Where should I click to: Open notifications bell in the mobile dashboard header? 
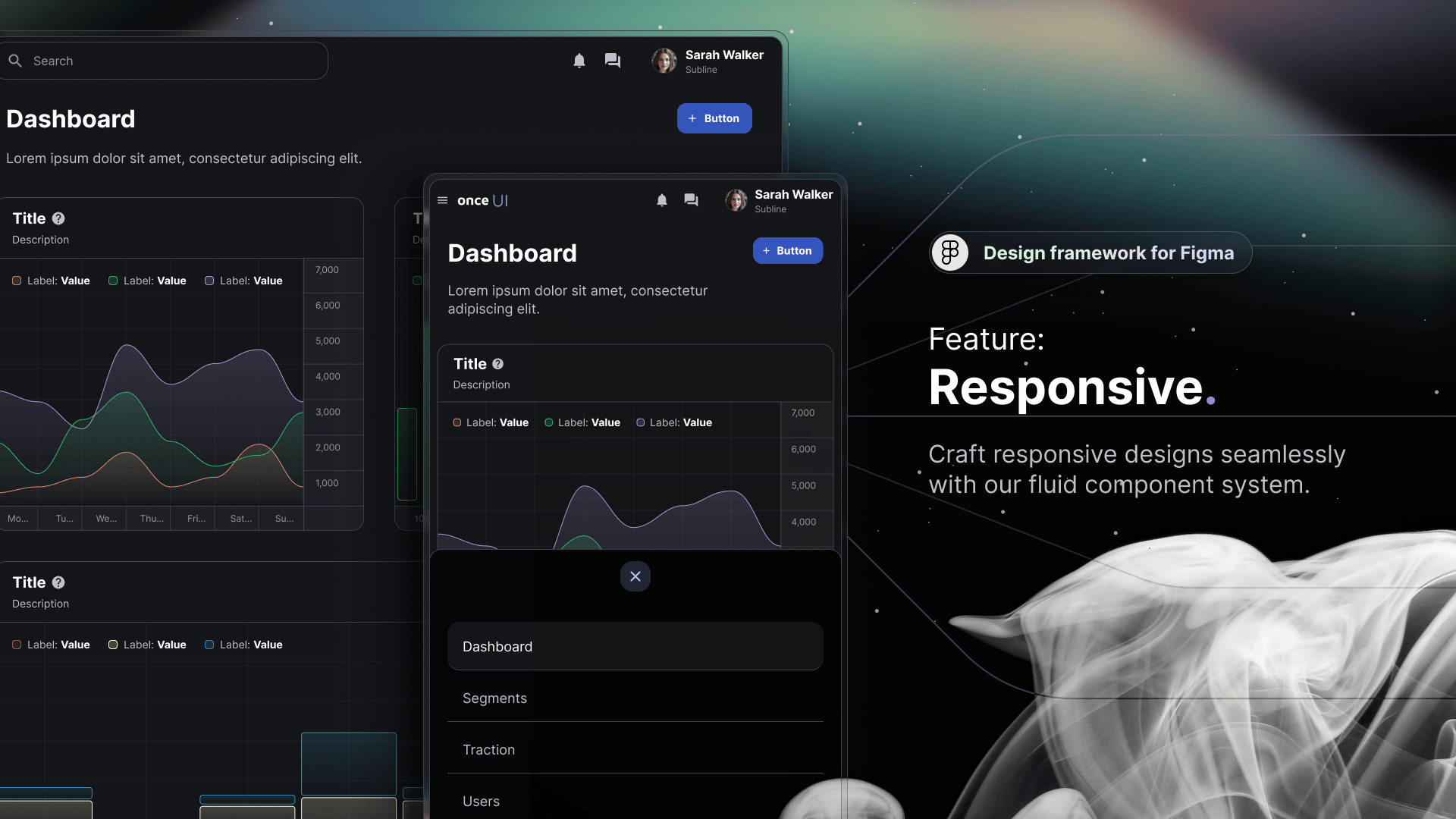click(662, 200)
